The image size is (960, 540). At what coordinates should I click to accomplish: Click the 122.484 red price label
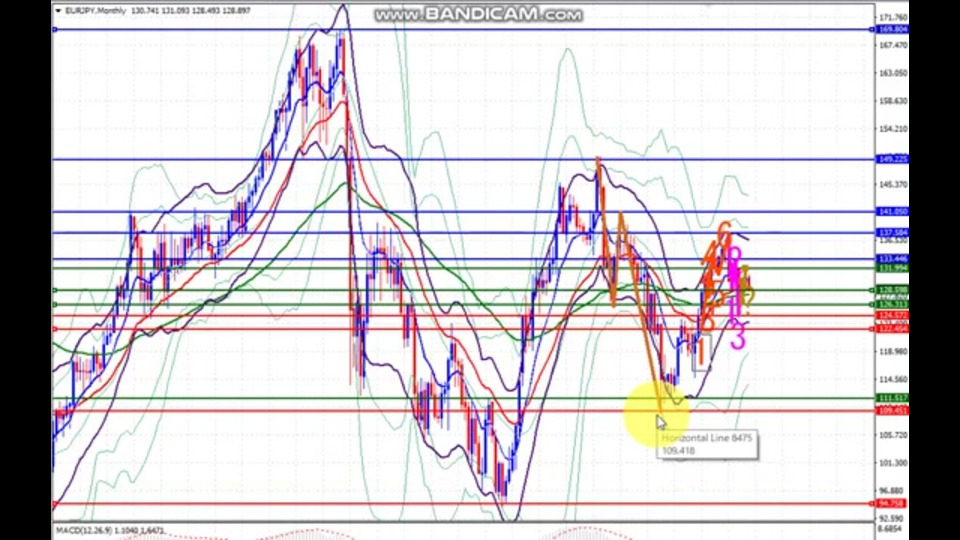coord(893,329)
